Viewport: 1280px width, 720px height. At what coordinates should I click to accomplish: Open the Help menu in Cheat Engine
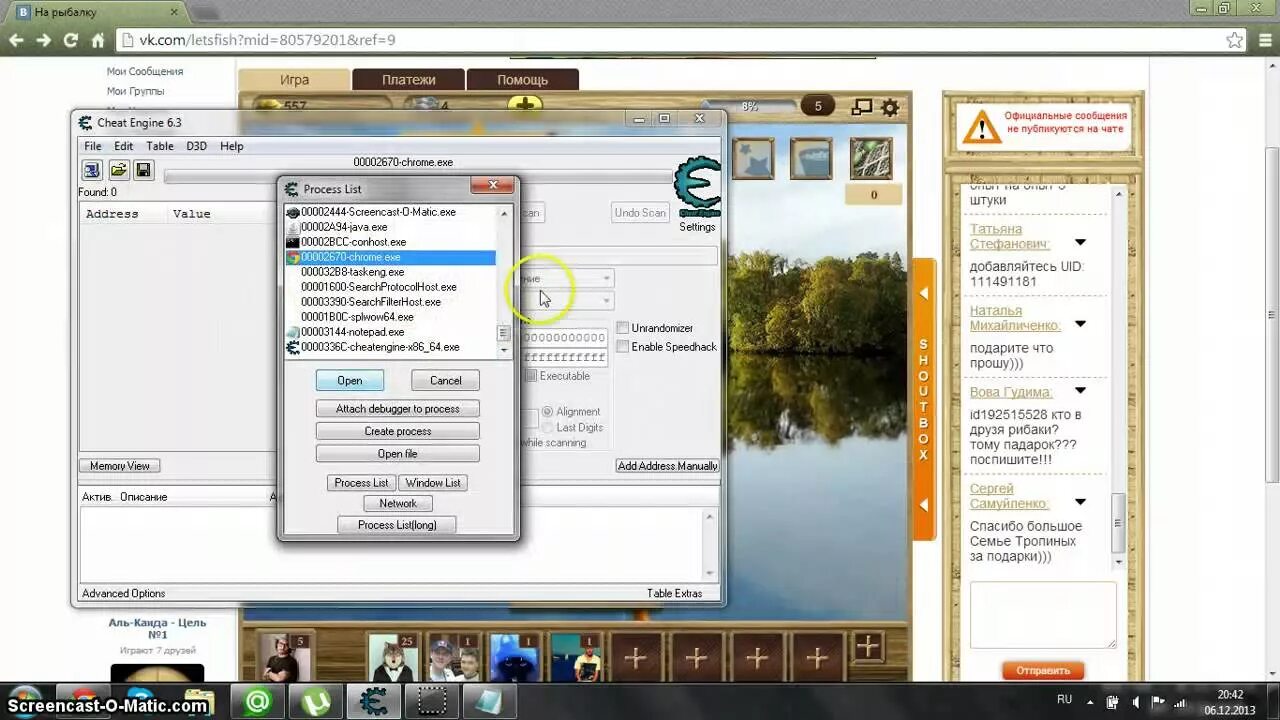click(231, 146)
